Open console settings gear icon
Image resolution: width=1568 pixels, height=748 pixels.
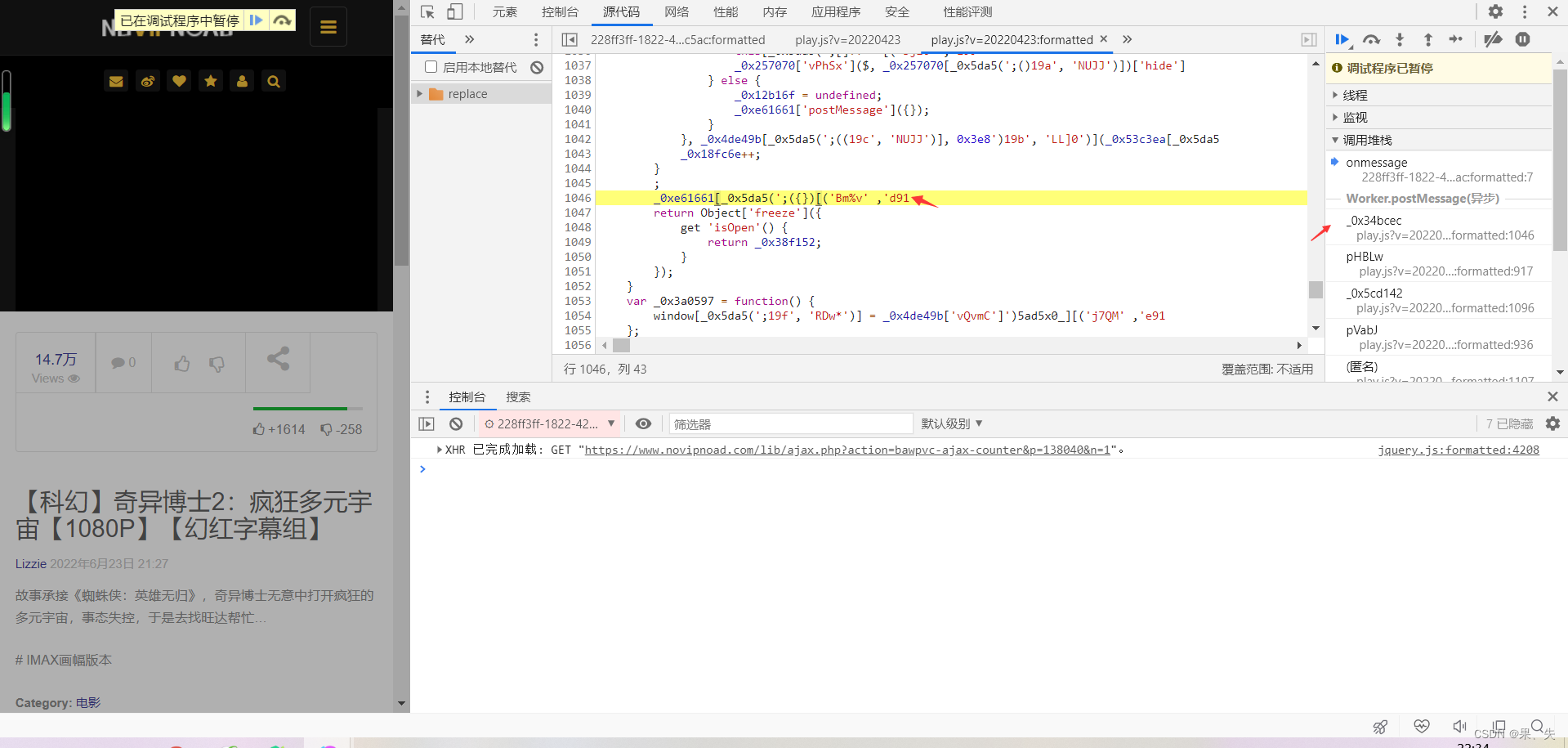pos(1552,423)
